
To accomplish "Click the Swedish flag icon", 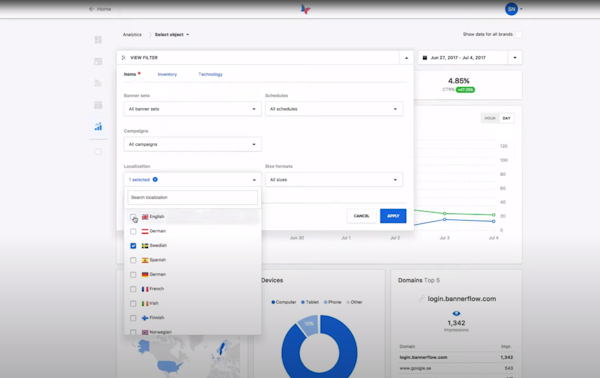I will [145, 246].
